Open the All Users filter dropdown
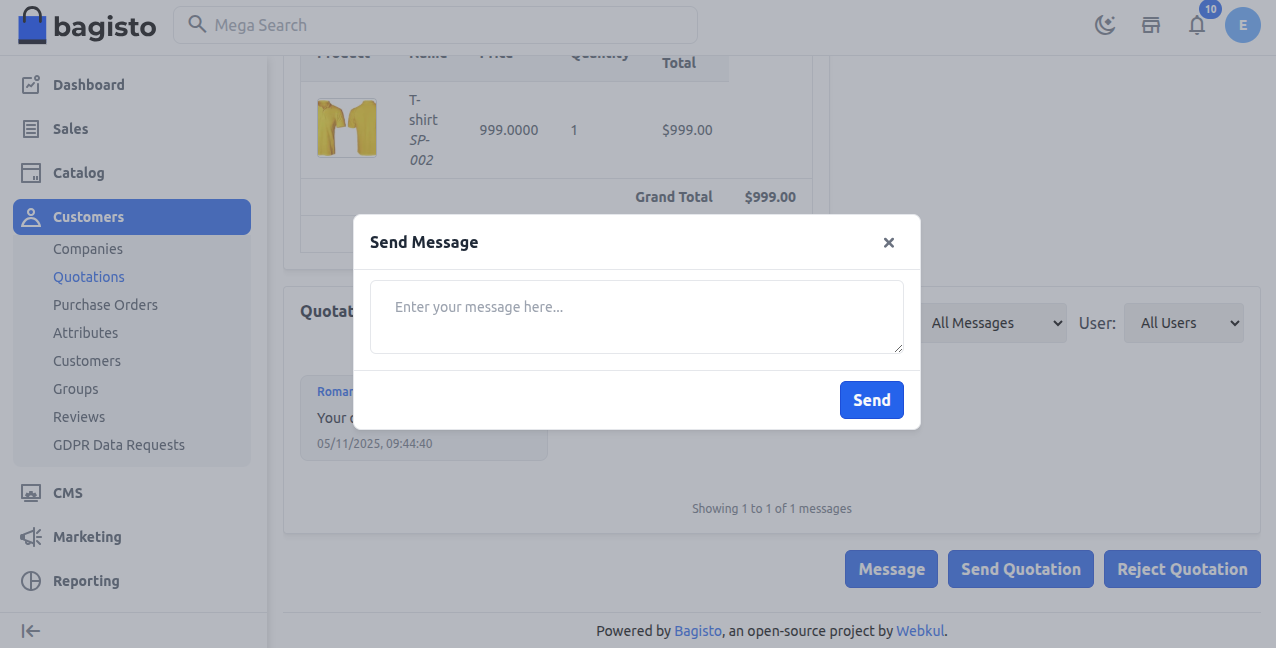 pos(1184,323)
